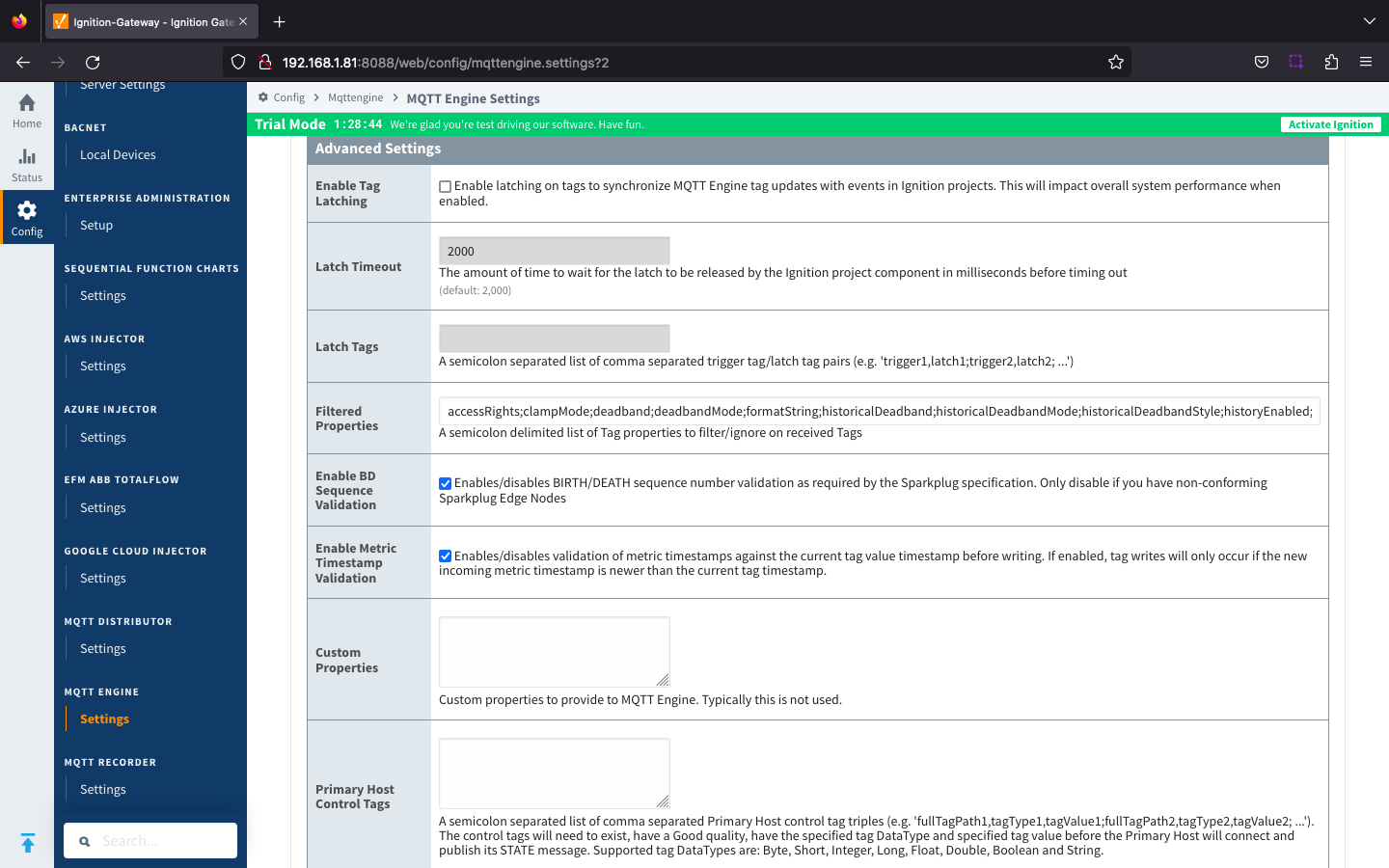
Task: Click the Filtered Properties text field
Action: [880, 411]
